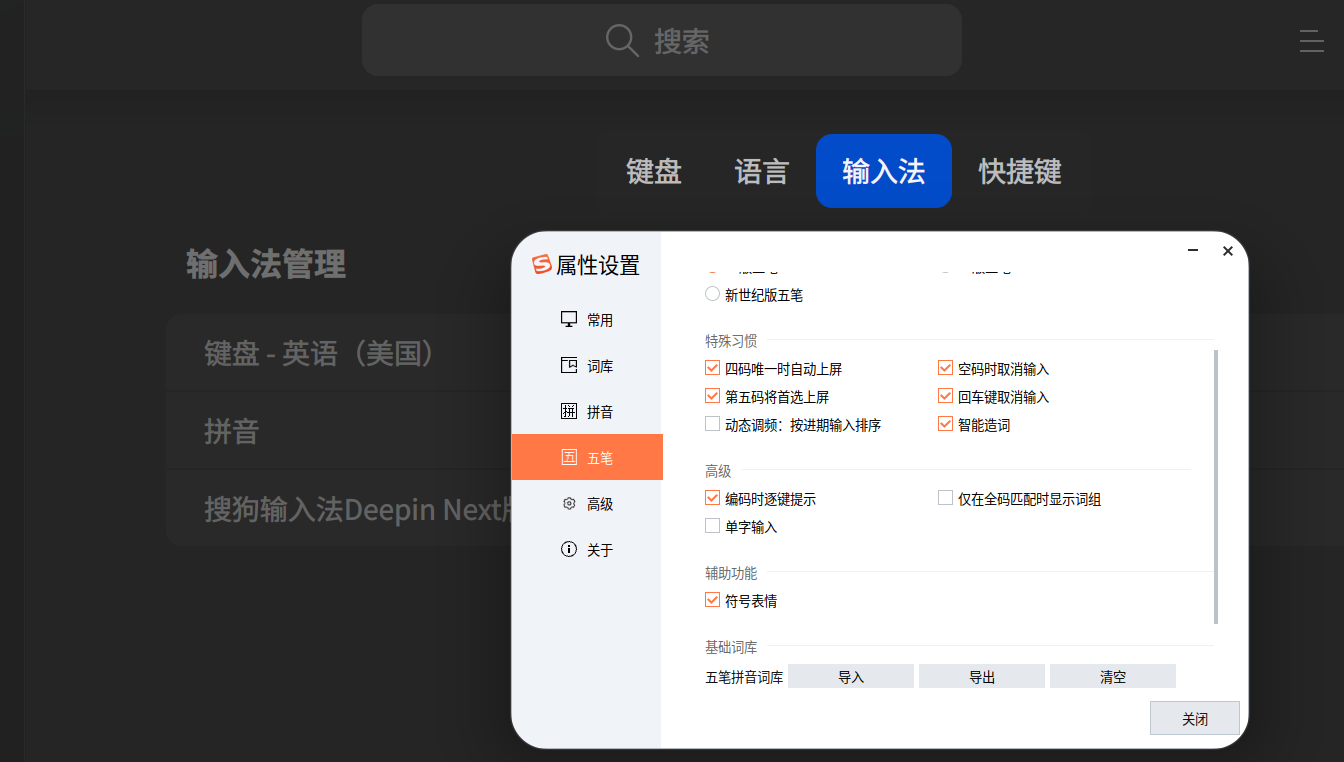Open the hamburger menu at top right
Image resolution: width=1344 pixels, height=762 pixels.
tap(1311, 40)
